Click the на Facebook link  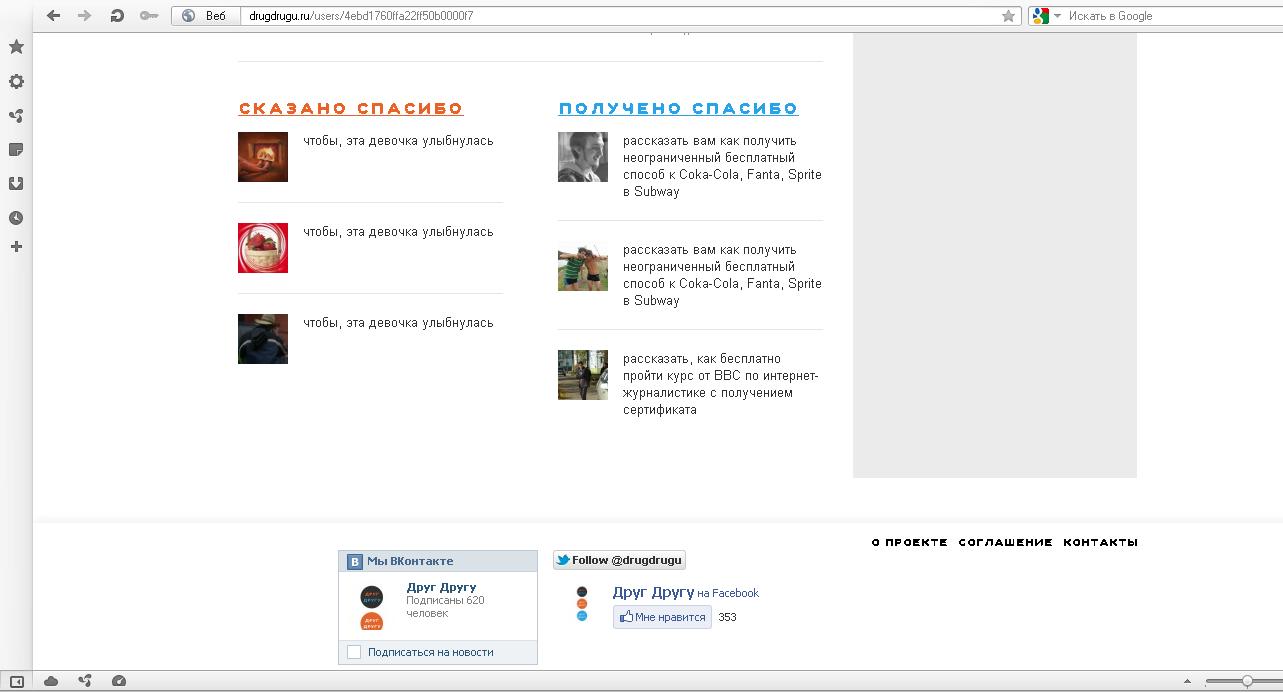pos(728,593)
